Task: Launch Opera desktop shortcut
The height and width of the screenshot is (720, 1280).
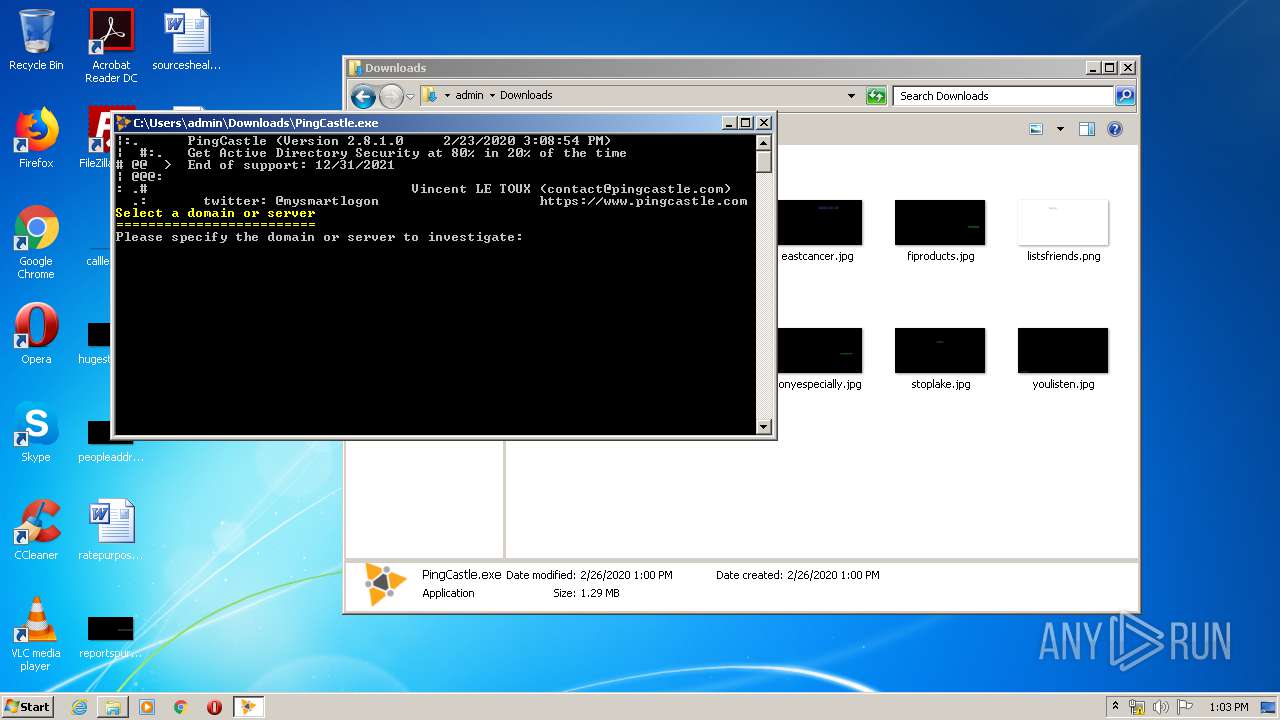Action: click(36, 334)
